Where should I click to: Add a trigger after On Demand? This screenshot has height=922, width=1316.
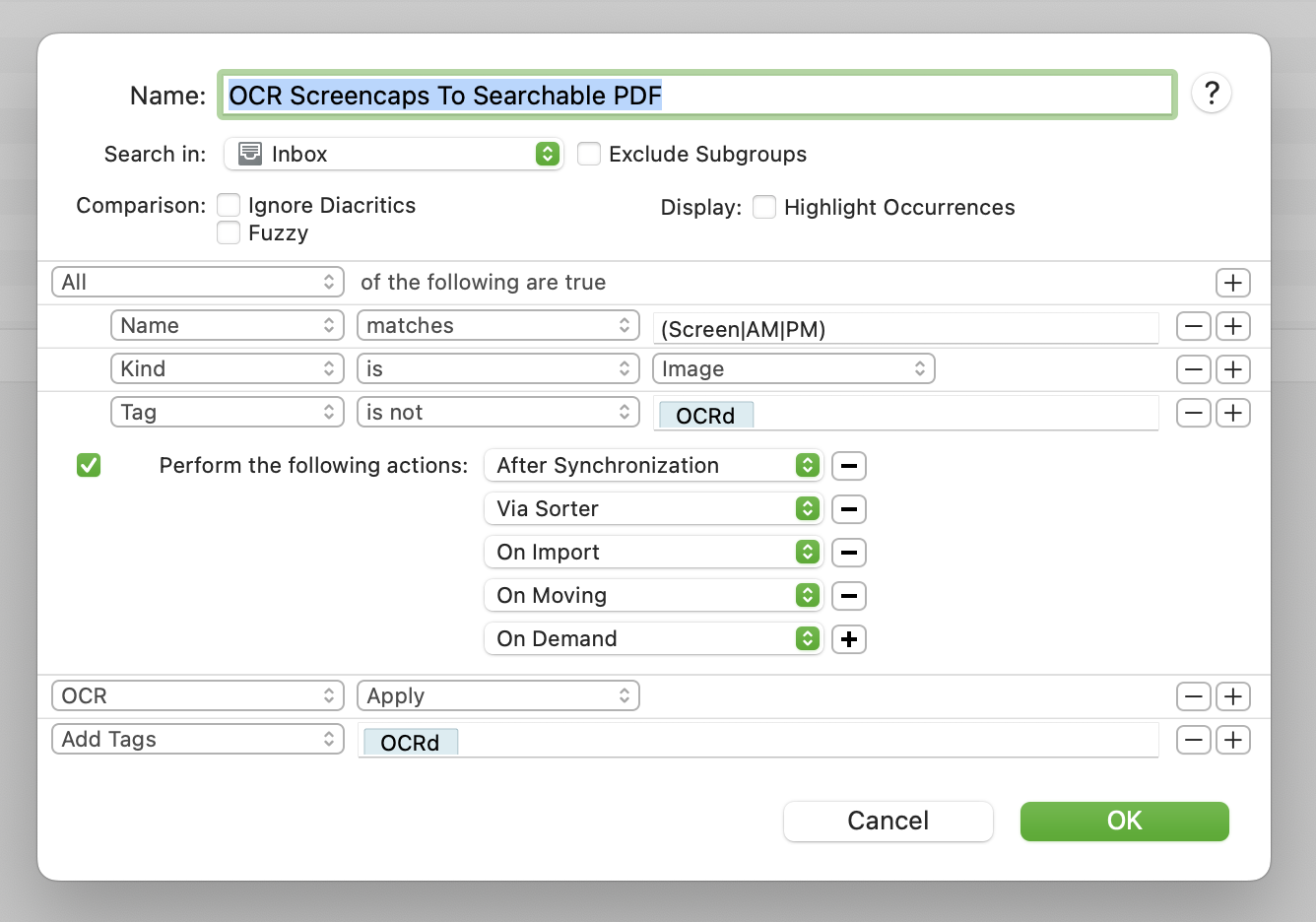pyautogui.click(x=849, y=639)
